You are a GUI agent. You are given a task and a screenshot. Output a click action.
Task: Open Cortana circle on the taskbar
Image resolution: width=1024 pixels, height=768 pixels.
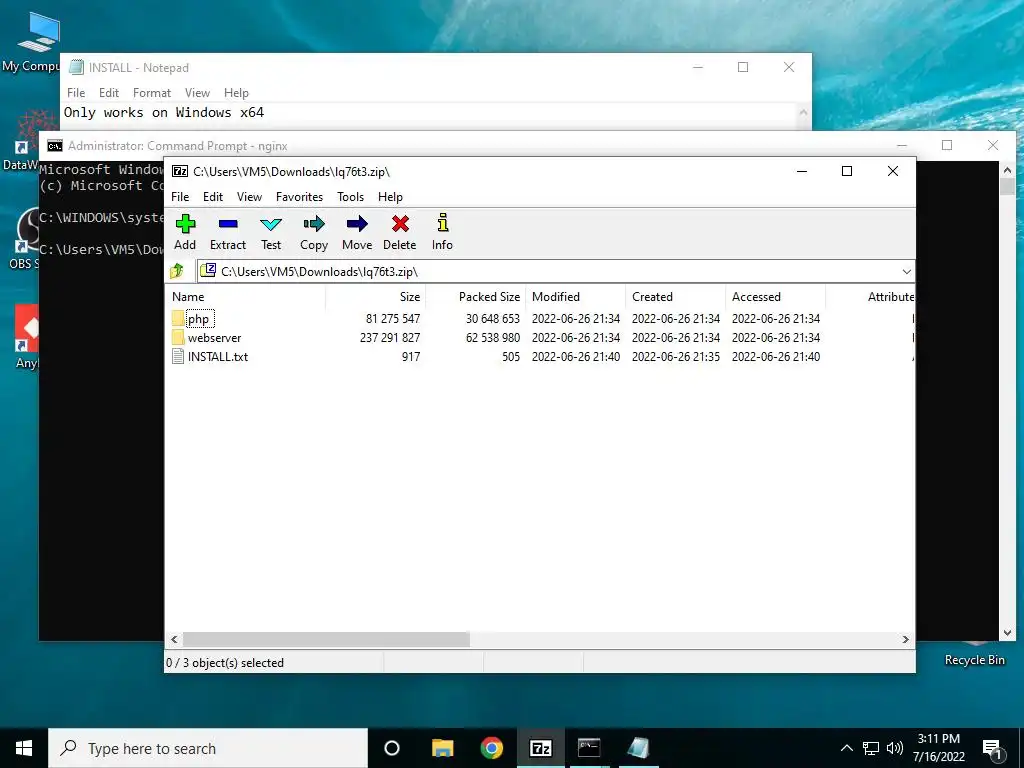click(x=392, y=748)
